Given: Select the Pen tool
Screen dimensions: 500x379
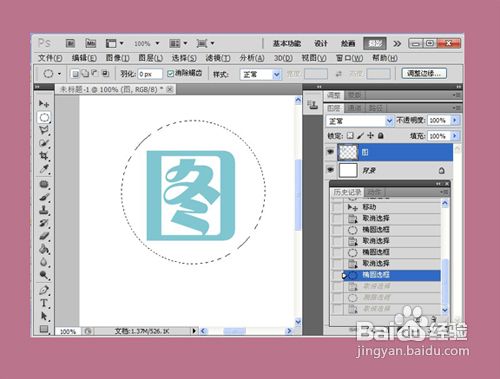Looking at the screenshot, I should tap(44, 290).
